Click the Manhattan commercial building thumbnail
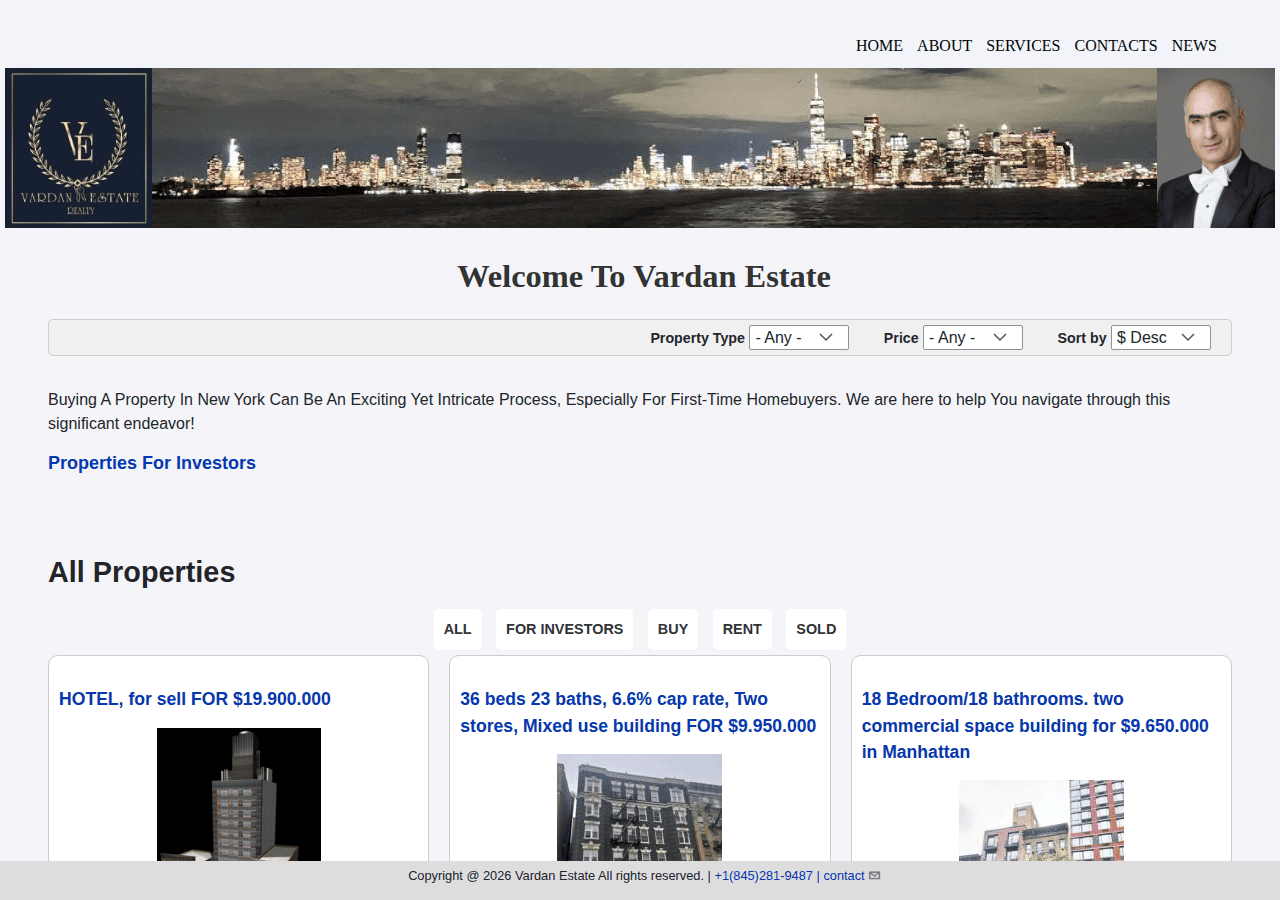Image resolution: width=1280 pixels, height=900 pixels. (x=1041, y=820)
